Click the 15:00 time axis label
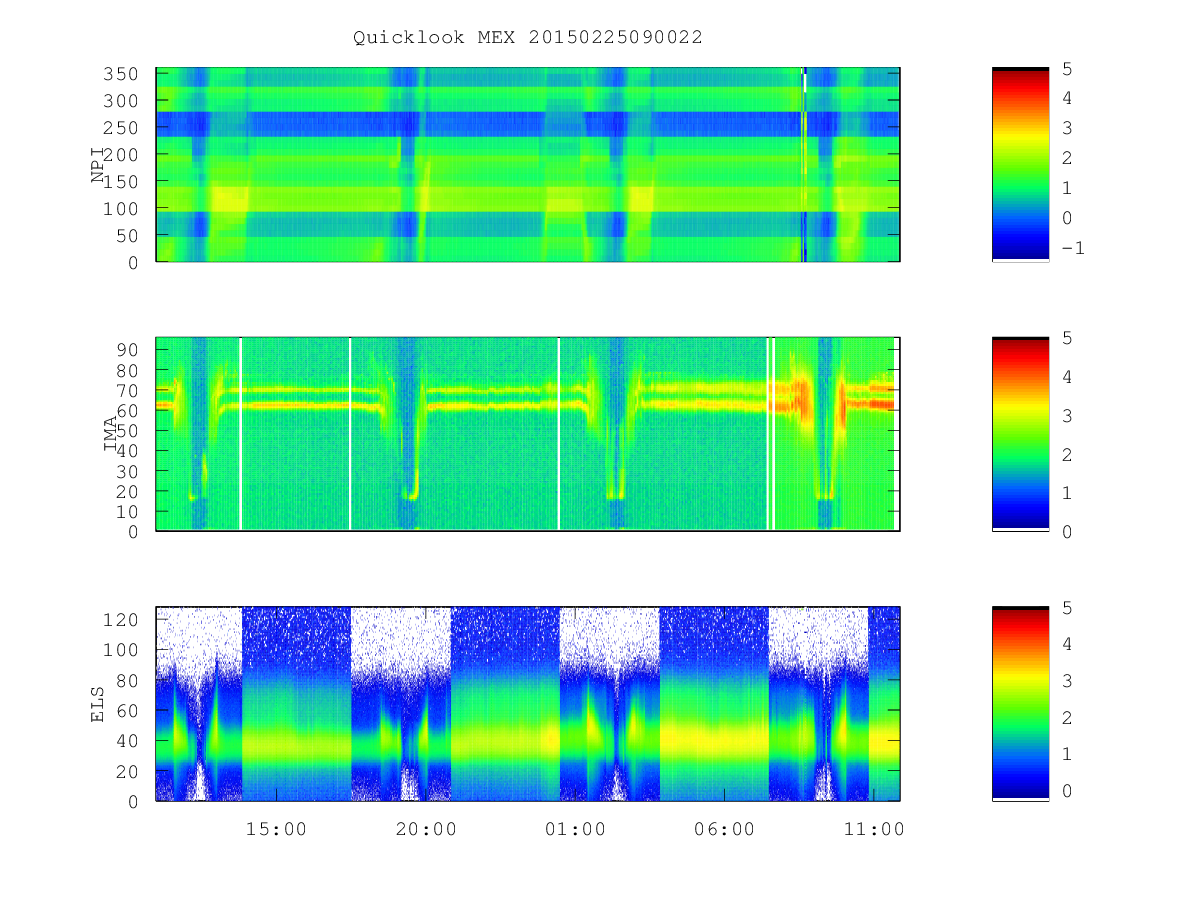Image resolution: width=1200 pixels, height=900 pixels. [x=276, y=829]
